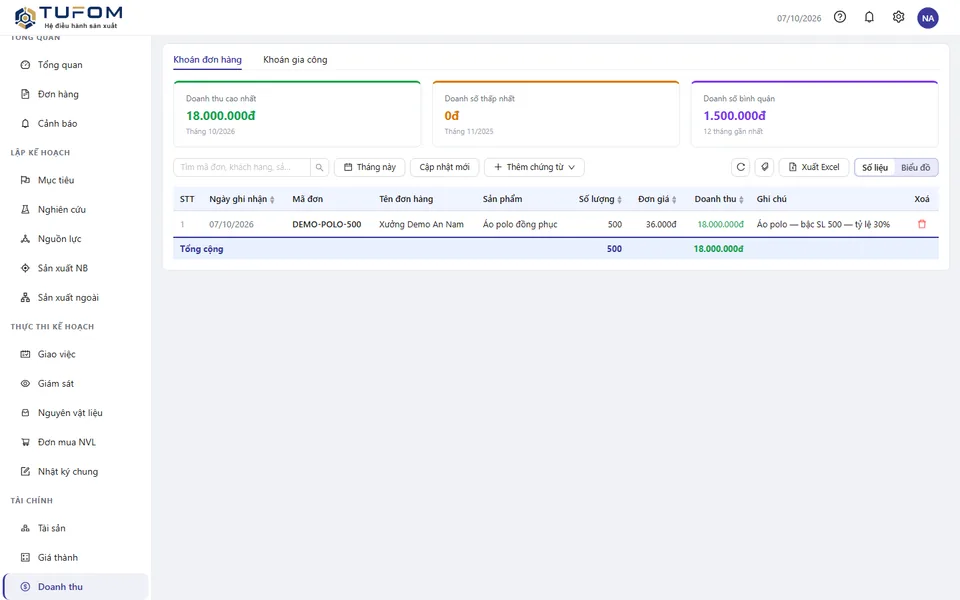Click the Doanh thu cao nhất card

297,114
